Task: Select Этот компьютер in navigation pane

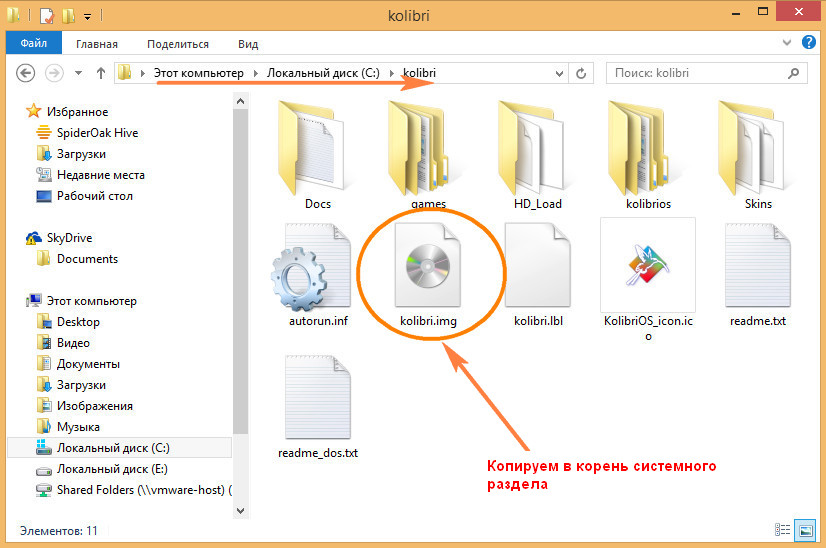Action: tap(91, 301)
